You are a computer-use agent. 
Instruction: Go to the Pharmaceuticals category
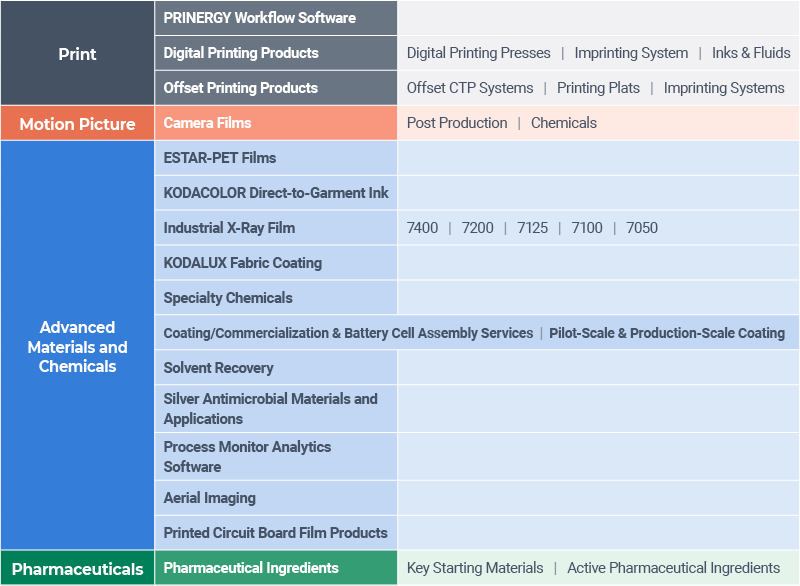coord(77,569)
